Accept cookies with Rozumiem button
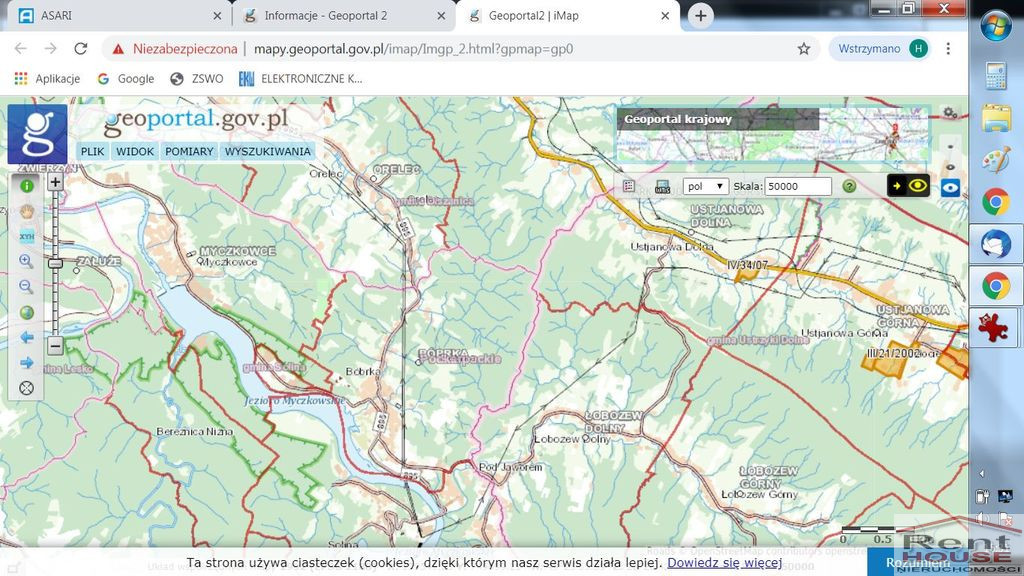 (918, 562)
